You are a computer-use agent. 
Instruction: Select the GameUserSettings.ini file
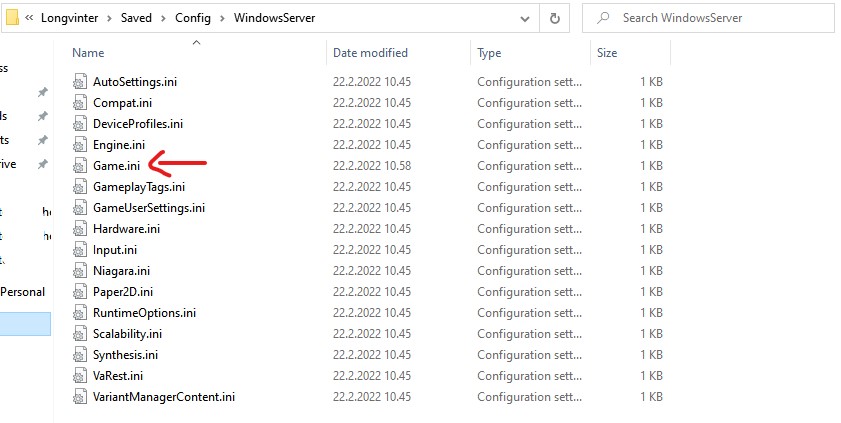[x=149, y=208]
